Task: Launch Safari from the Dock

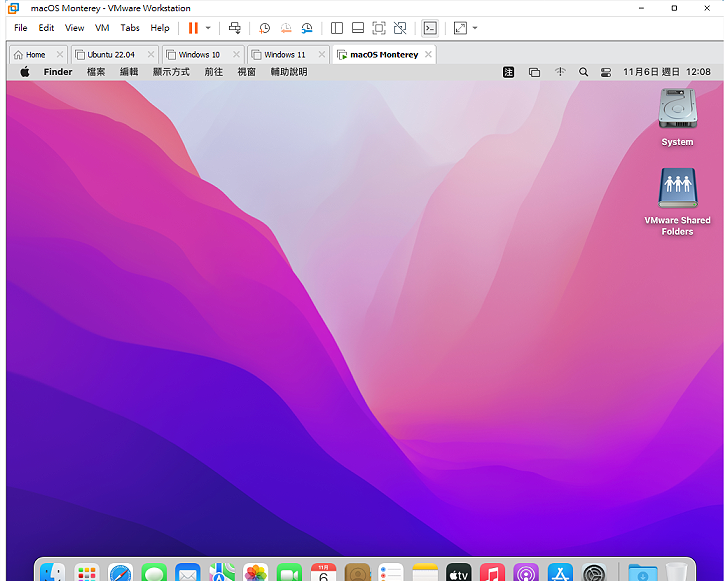Action: point(120,572)
